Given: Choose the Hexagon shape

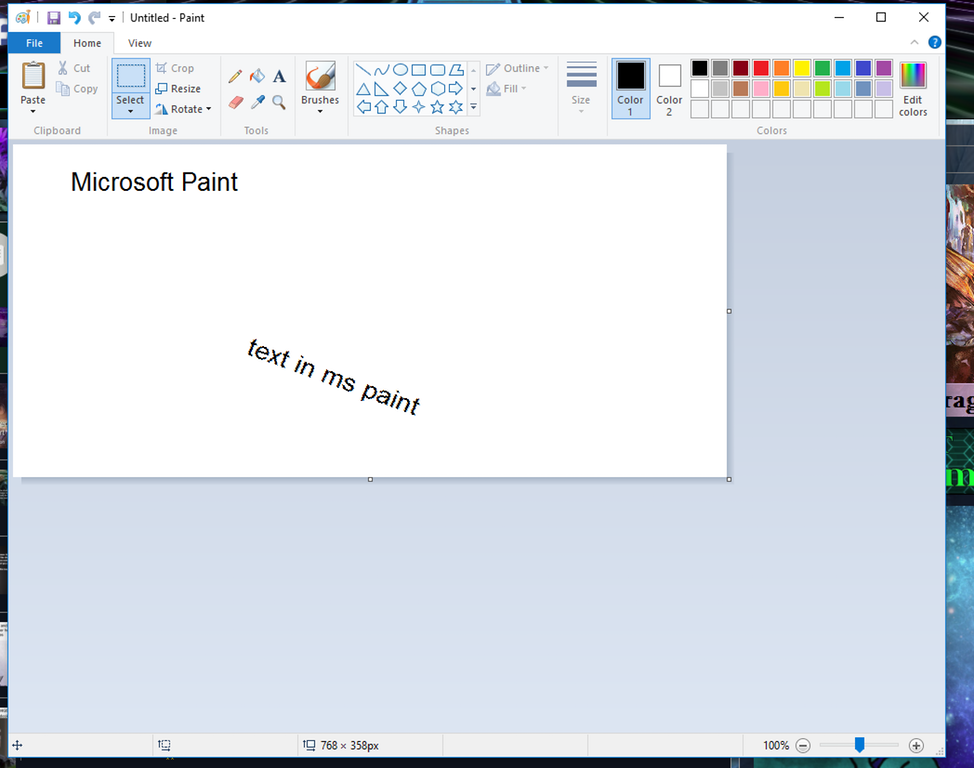Looking at the screenshot, I should (x=437, y=88).
